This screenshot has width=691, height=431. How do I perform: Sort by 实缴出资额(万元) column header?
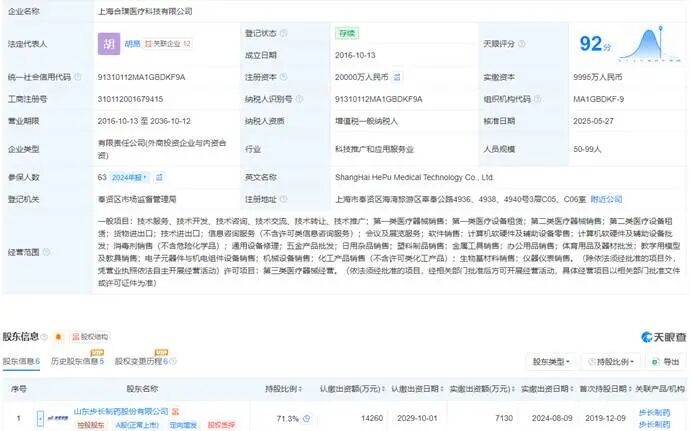482,389
